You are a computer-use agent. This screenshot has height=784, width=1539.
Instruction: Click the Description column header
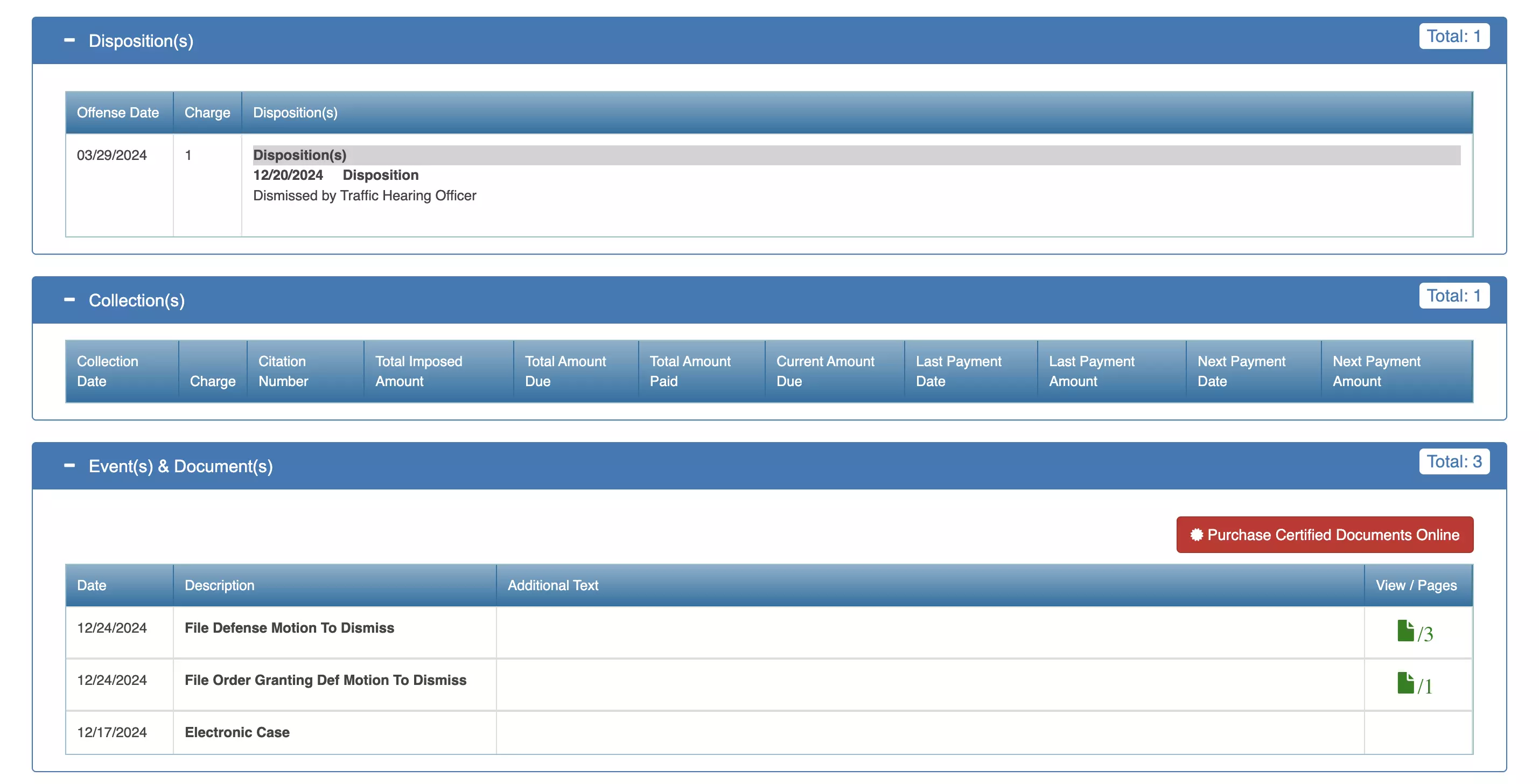(x=334, y=585)
